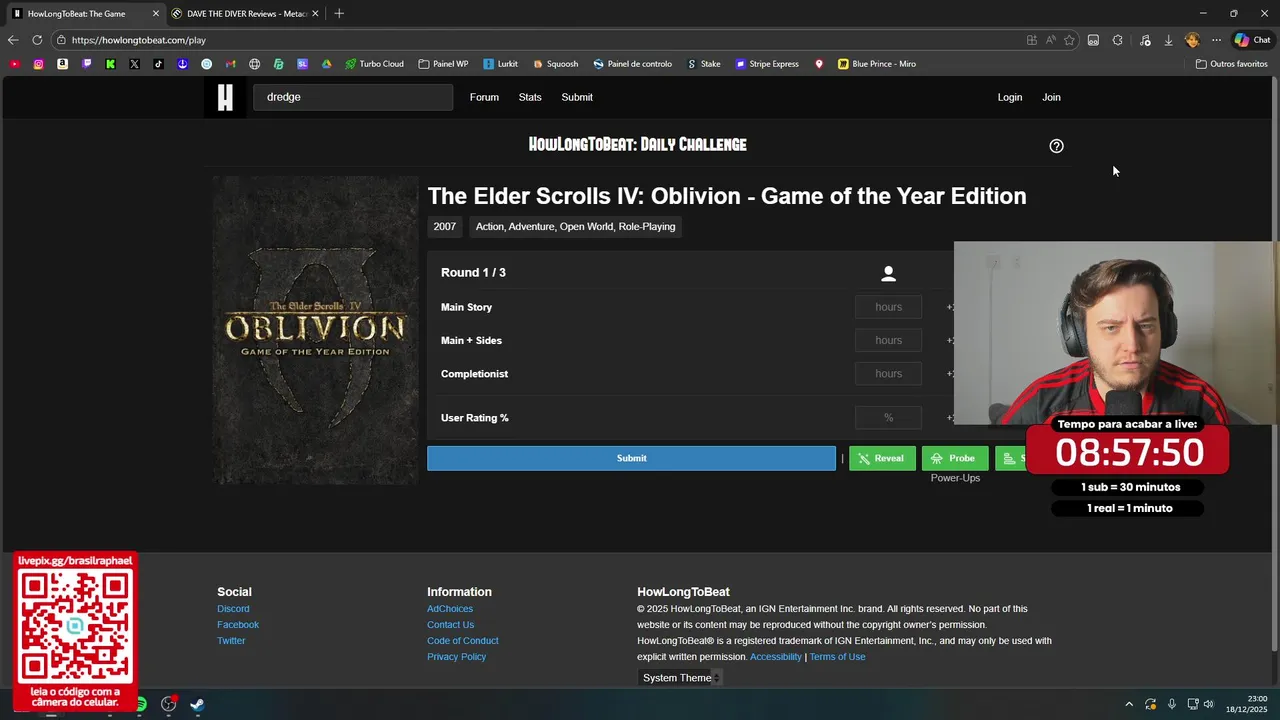Focus the Main Story hours field
Image resolution: width=1280 pixels, height=720 pixels.
(888, 307)
